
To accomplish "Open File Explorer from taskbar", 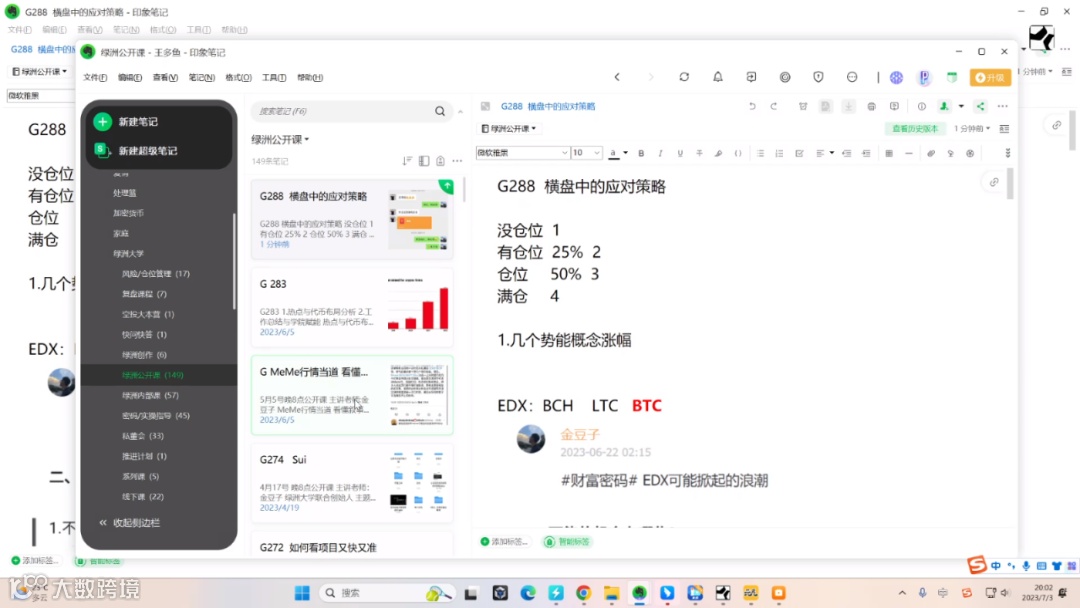I will pyautogui.click(x=612, y=593).
